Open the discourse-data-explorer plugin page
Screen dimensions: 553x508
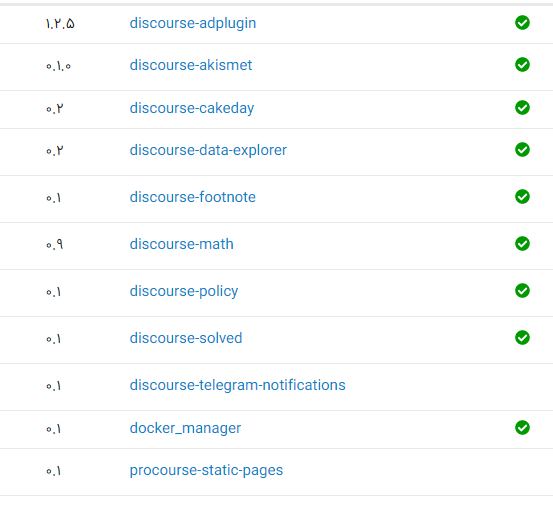tap(208, 150)
